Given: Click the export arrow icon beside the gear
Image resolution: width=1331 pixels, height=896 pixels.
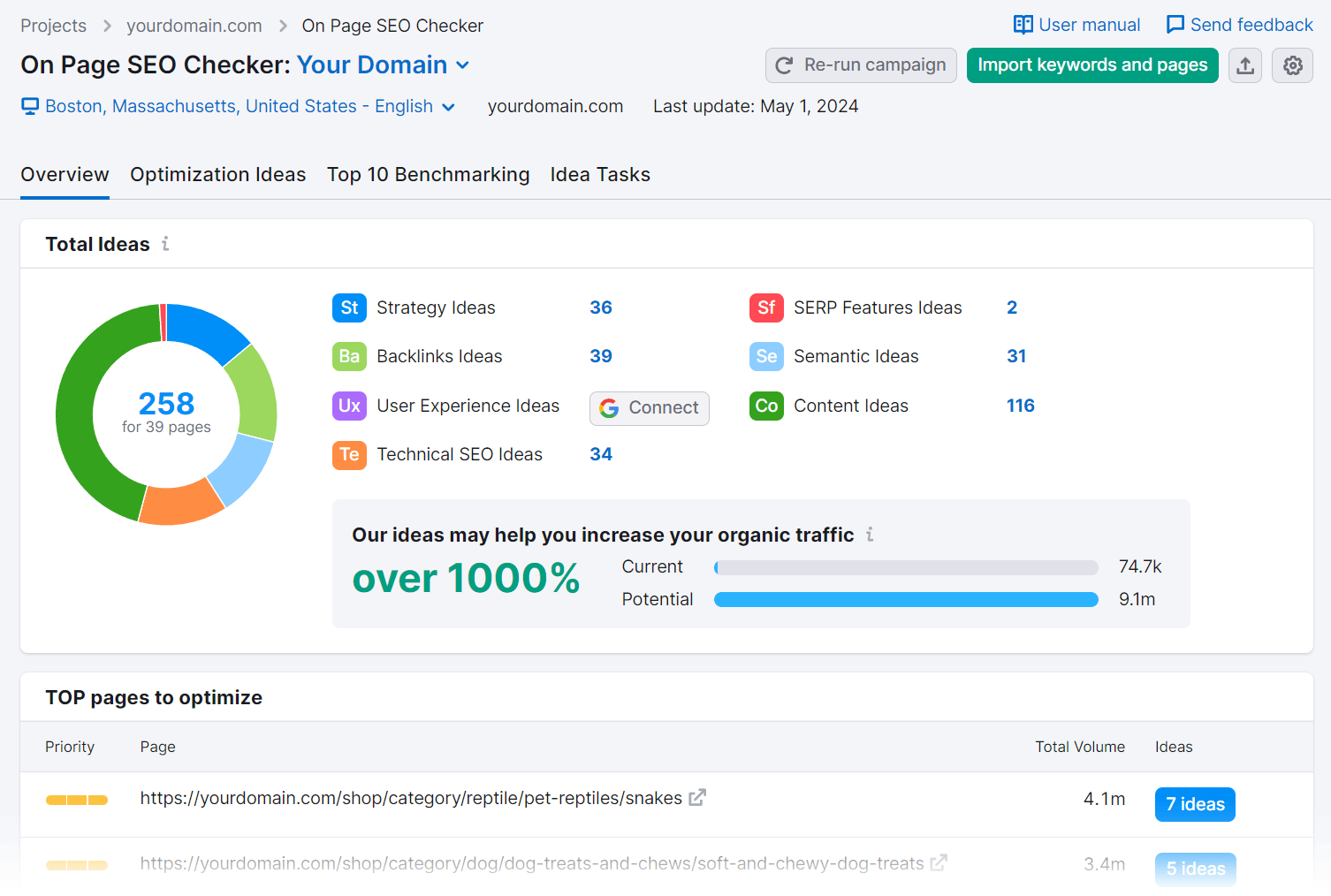Looking at the screenshot, I should click(x=1245, y=65).
